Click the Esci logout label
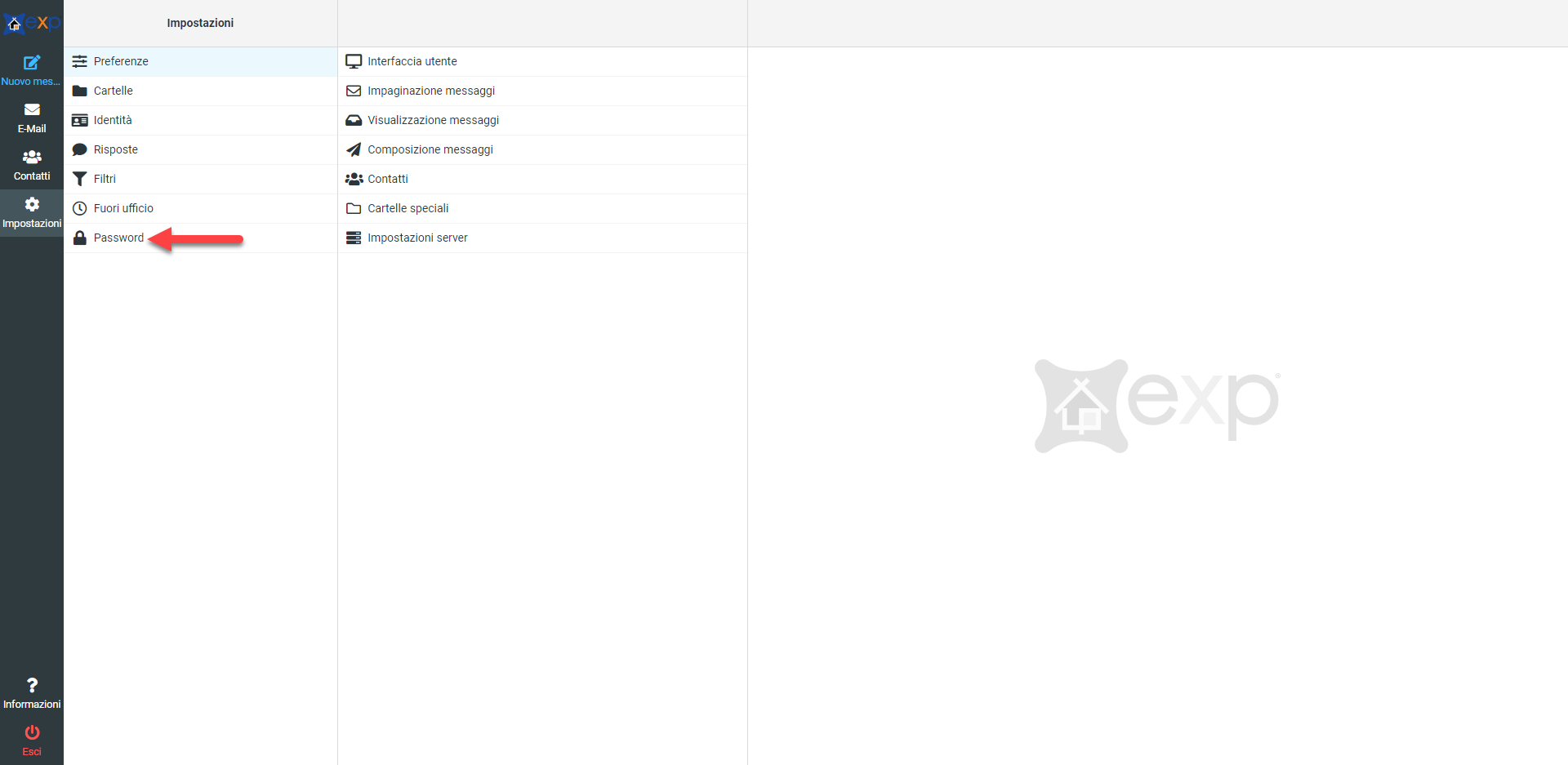 [32, 752]
